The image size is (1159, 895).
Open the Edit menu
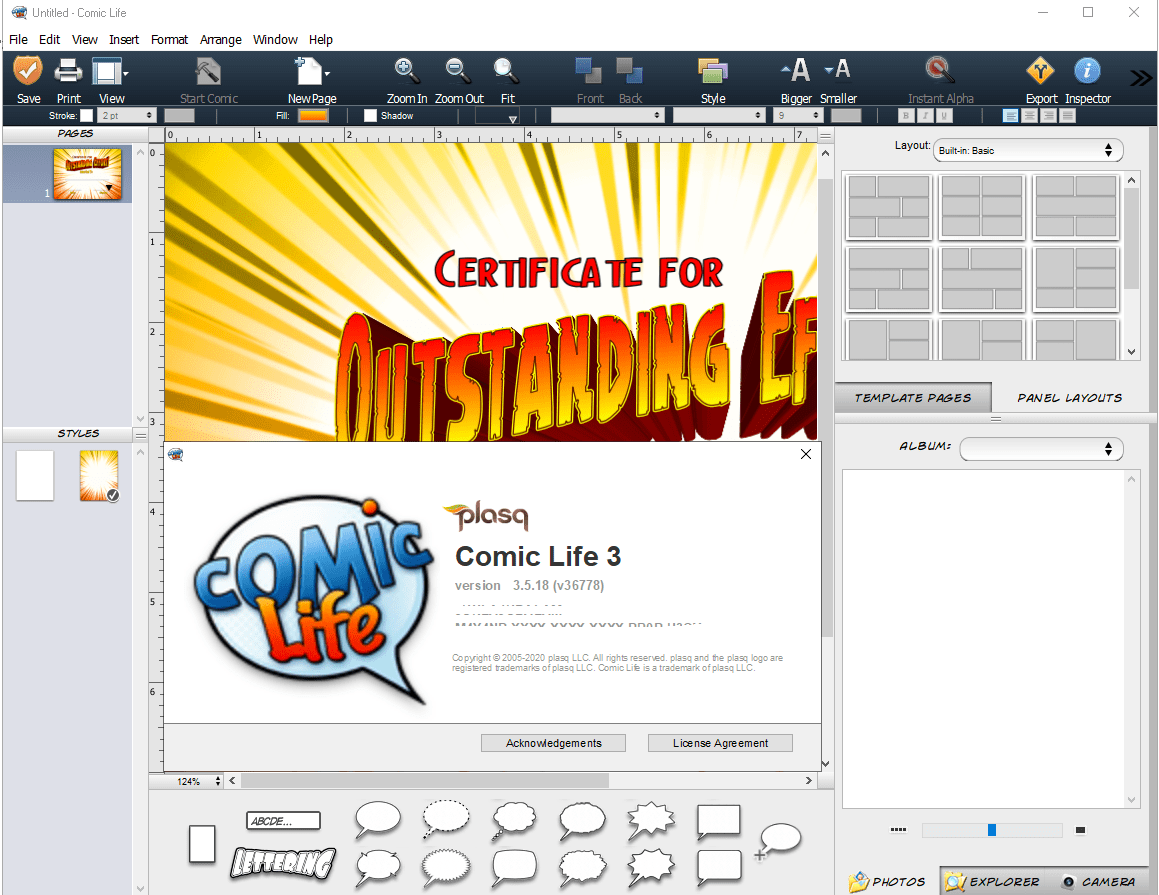click(x=49, y=39)
